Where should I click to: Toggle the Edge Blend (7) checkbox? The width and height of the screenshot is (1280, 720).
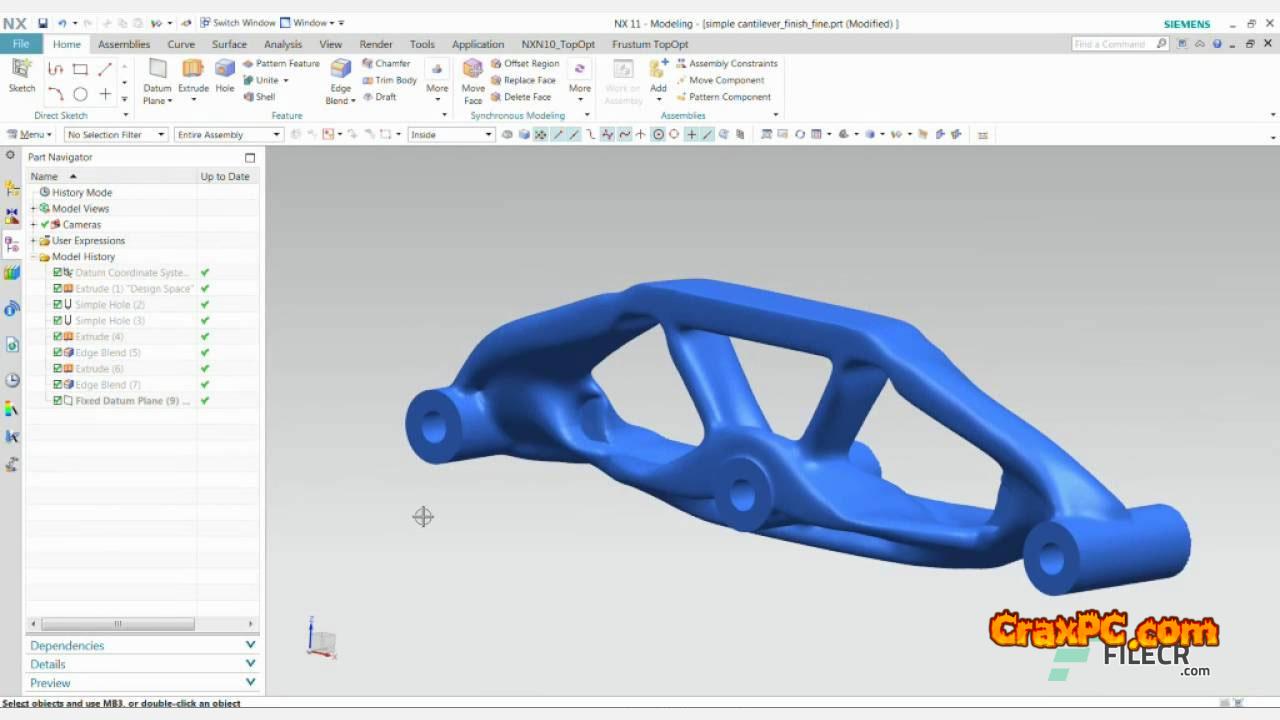click(x=58, y=384)
